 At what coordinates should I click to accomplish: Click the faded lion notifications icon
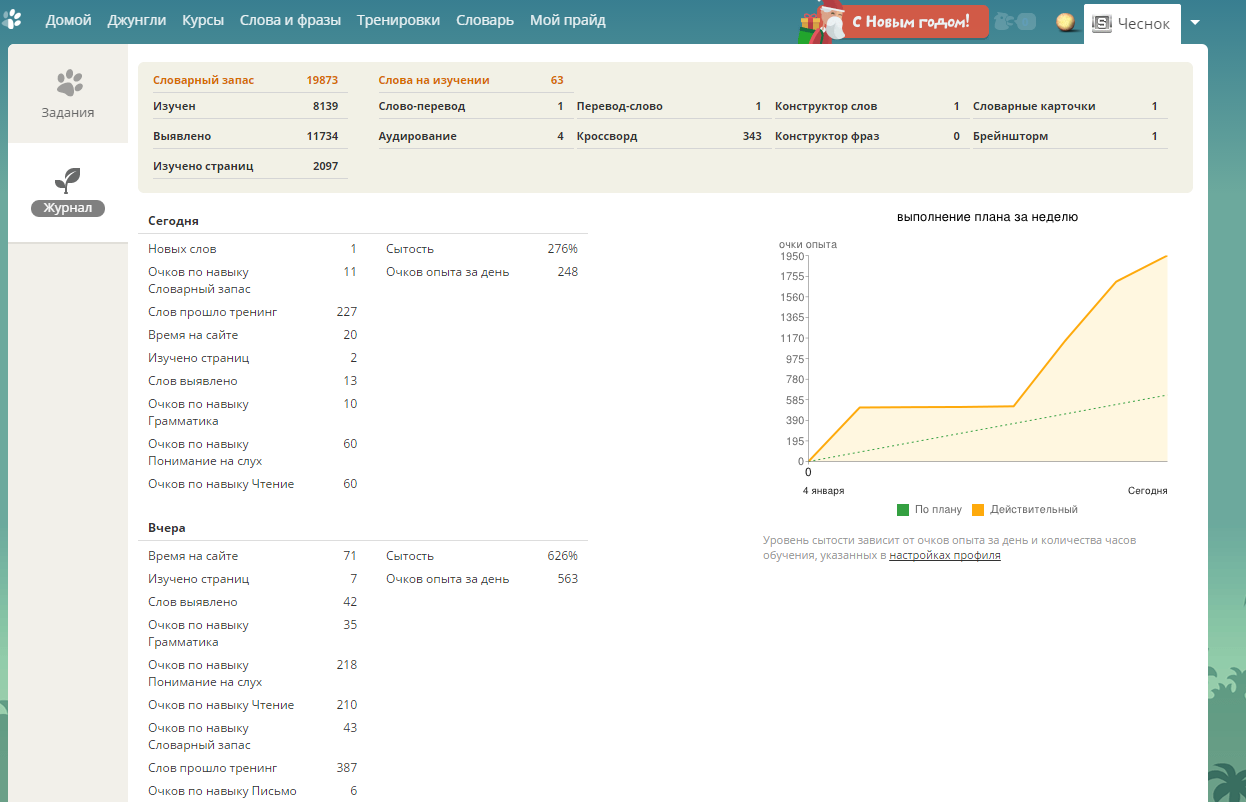1013,21
